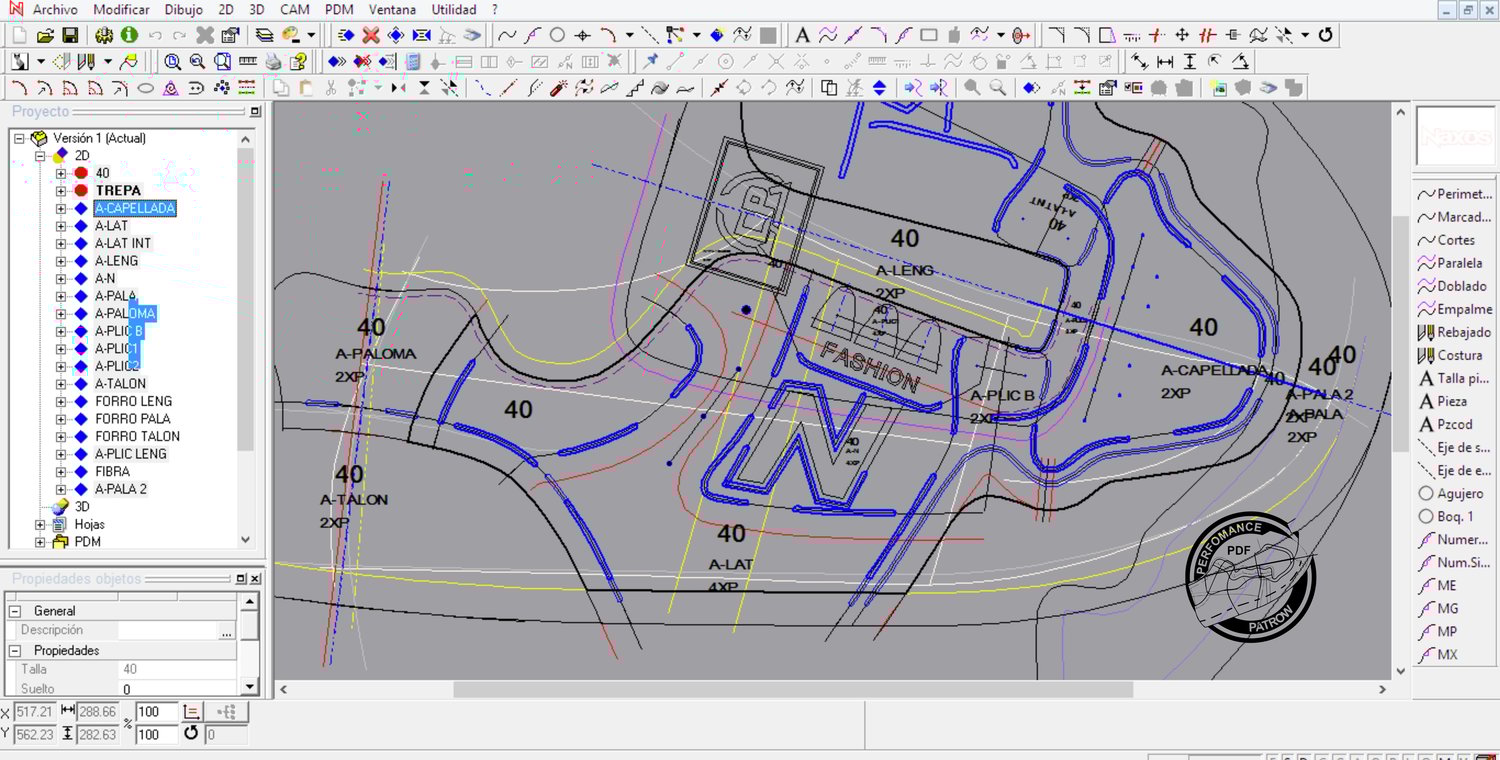
Task: Select the ellipse drawing tool
Action: [x=146, y=88]
